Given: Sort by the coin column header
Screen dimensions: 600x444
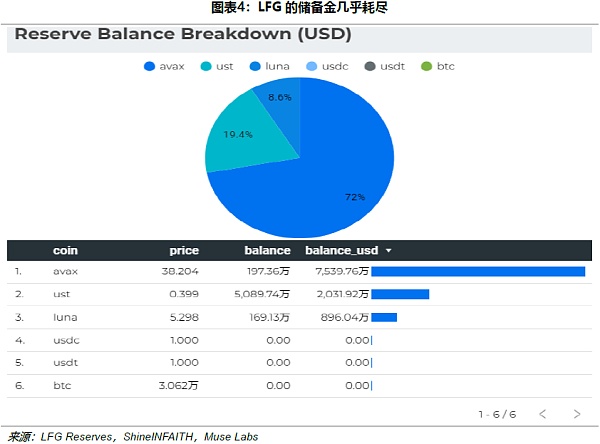Looking at the screenshot, I should (65, 250).
